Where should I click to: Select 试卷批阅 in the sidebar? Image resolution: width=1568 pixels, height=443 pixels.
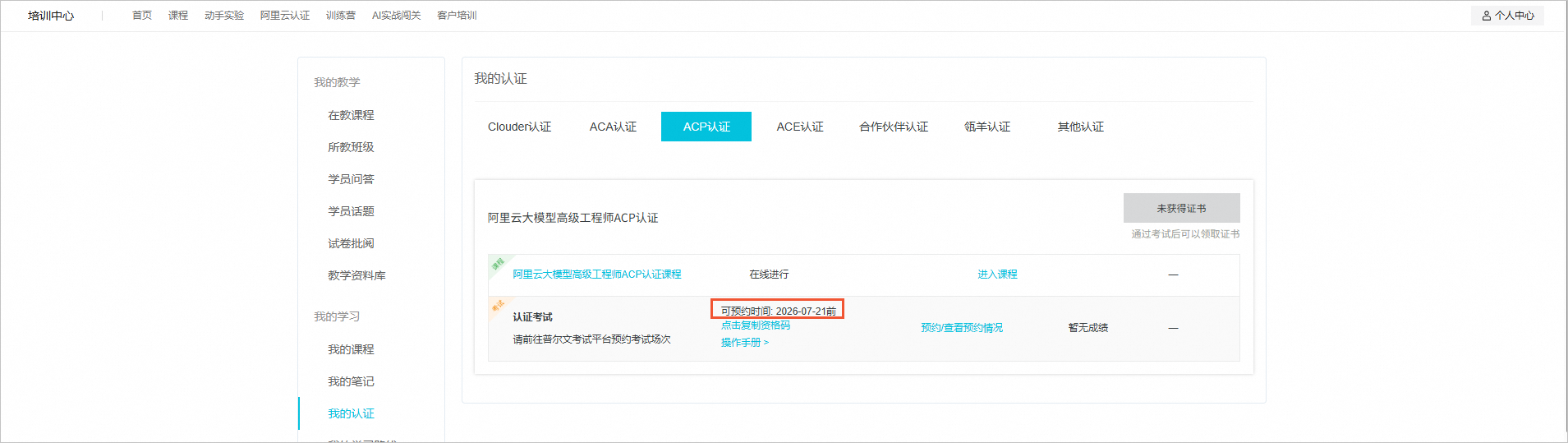pyautogui.click(x=351, y=243)
